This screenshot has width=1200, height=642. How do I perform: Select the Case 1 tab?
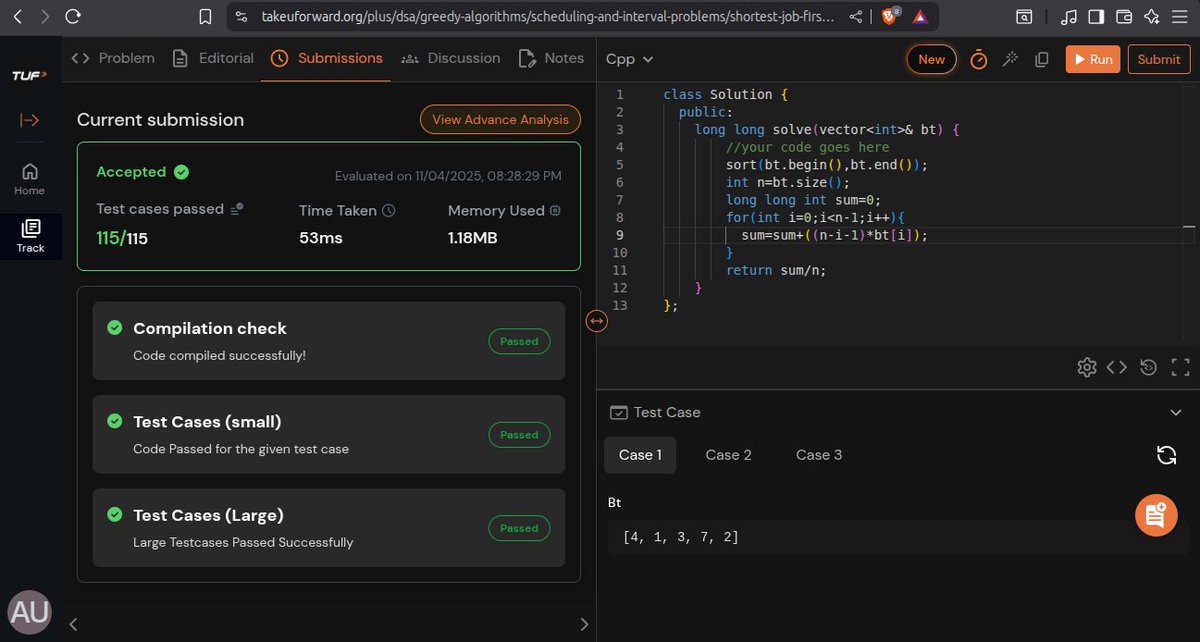point(640,455)
